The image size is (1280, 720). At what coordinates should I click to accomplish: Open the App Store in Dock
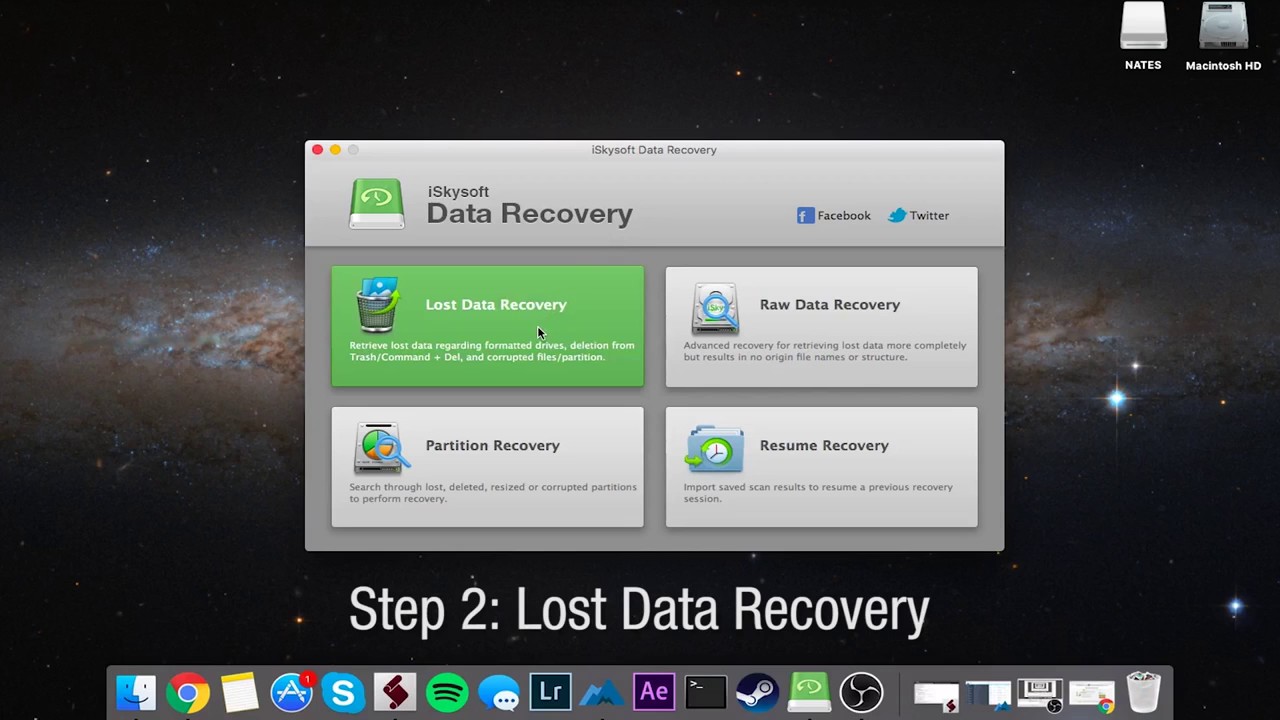tap(291, 693)
